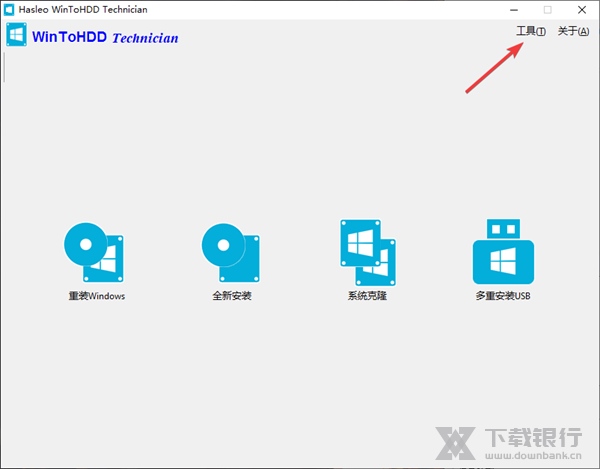Open the 关于(A) About menu
Image resolution: width=600 pixels, height=469 pixels.
click(x=573, y=31)
